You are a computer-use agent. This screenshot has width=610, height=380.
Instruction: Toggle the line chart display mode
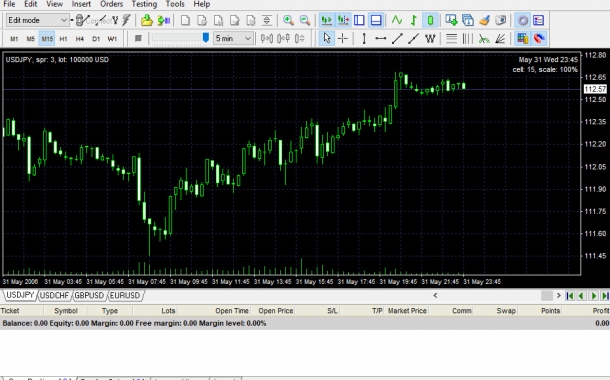tap(397, 20)
